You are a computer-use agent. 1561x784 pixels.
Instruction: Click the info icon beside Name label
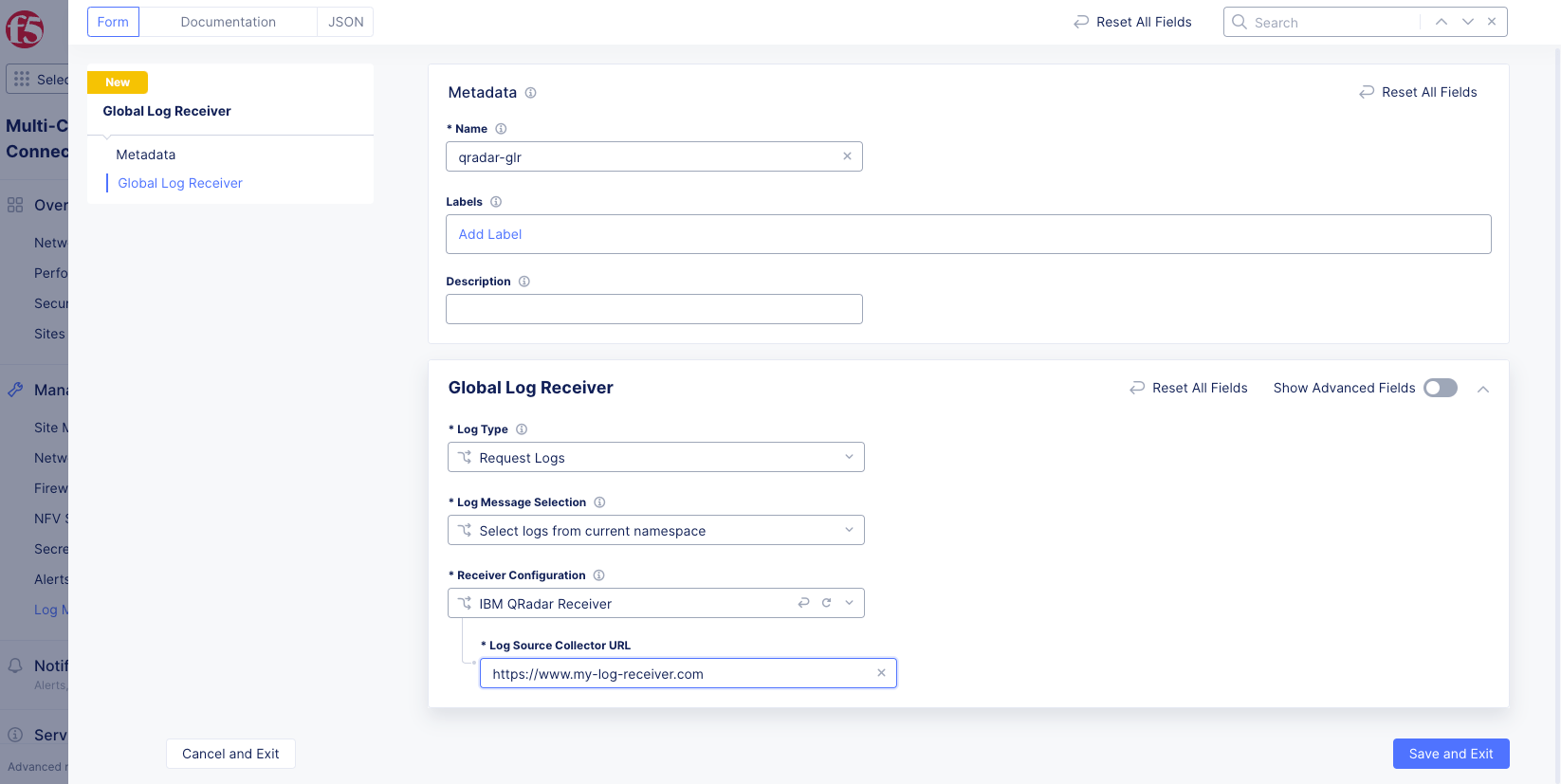point(501,129)
